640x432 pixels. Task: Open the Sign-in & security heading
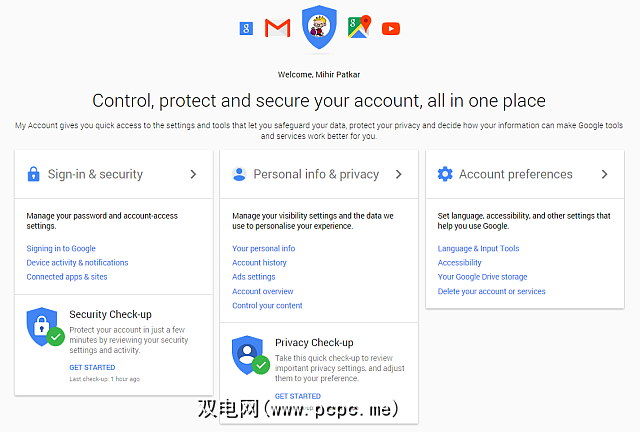[95, 174]
